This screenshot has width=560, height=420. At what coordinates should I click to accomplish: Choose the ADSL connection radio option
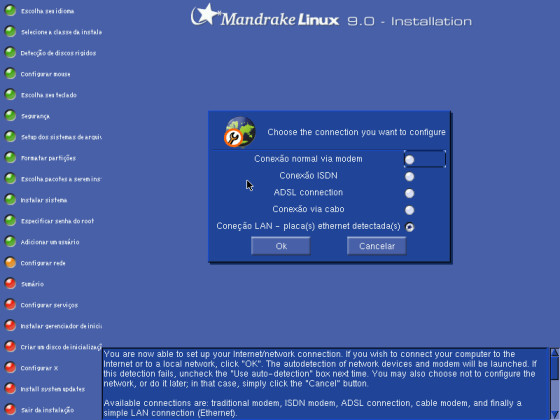coord(410,193)
